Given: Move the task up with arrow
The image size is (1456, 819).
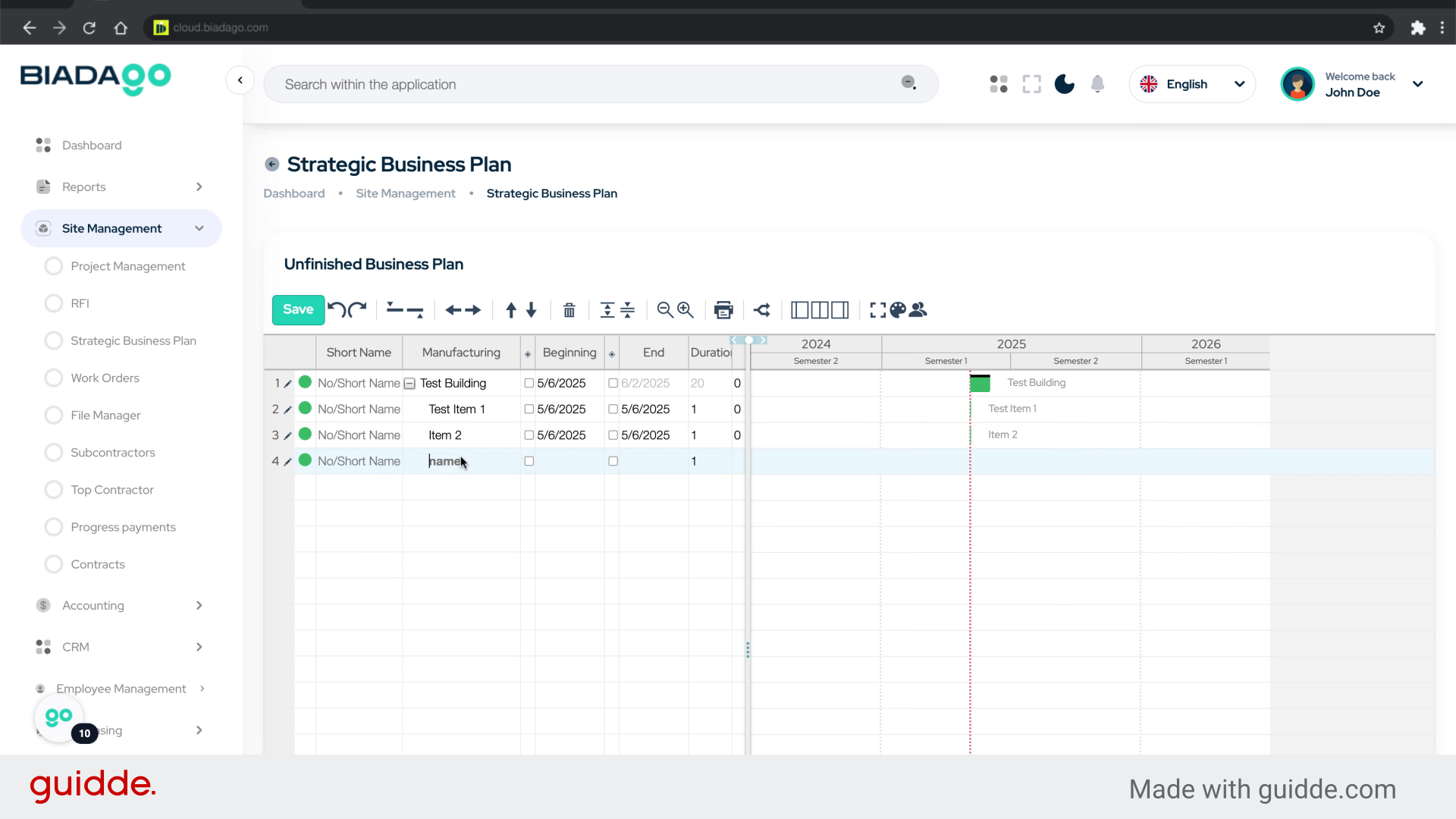Looking at the screenshot, I should pos(511,309).
